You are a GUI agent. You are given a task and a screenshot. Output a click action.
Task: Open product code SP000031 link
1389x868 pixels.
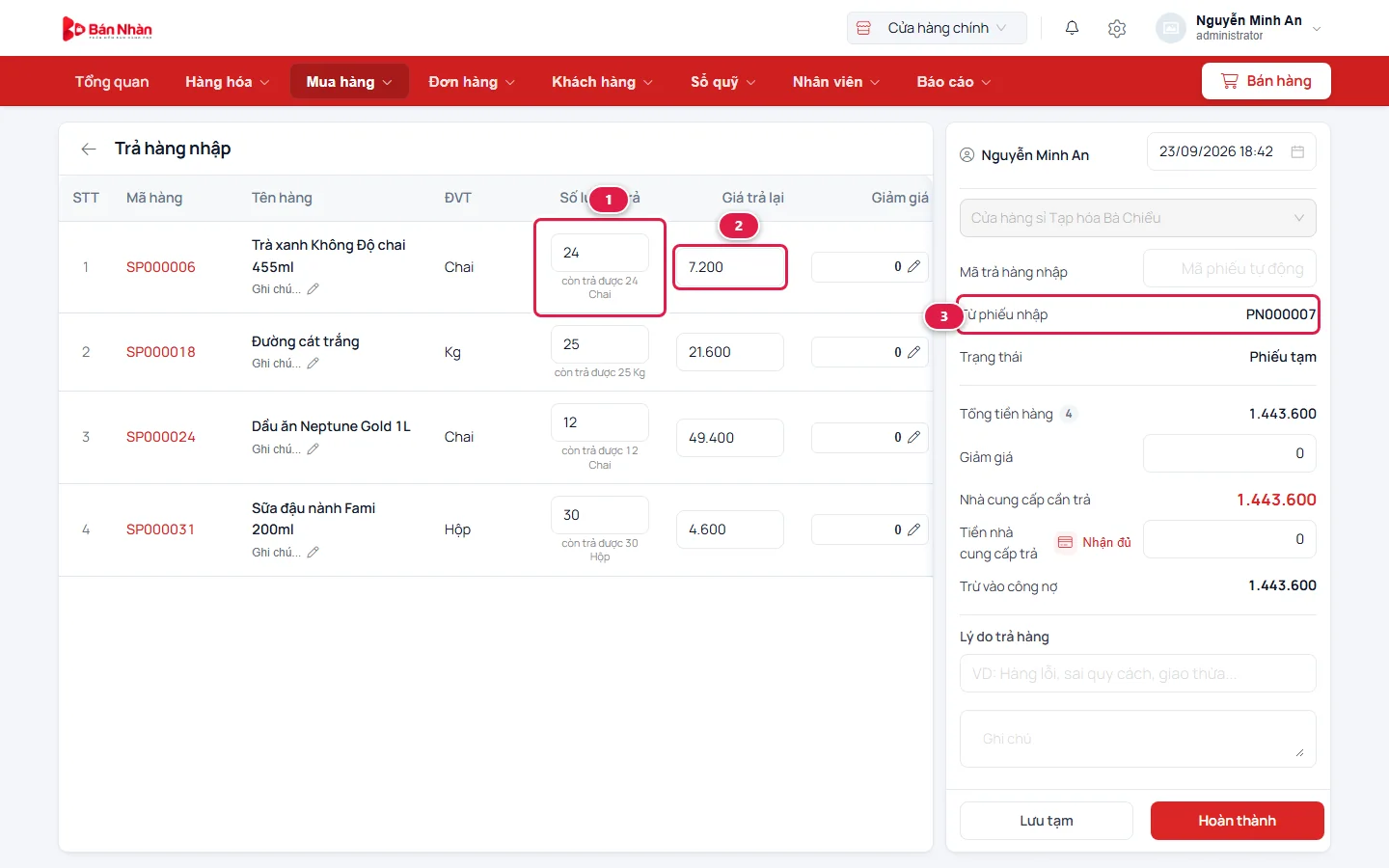click(161, 529)
